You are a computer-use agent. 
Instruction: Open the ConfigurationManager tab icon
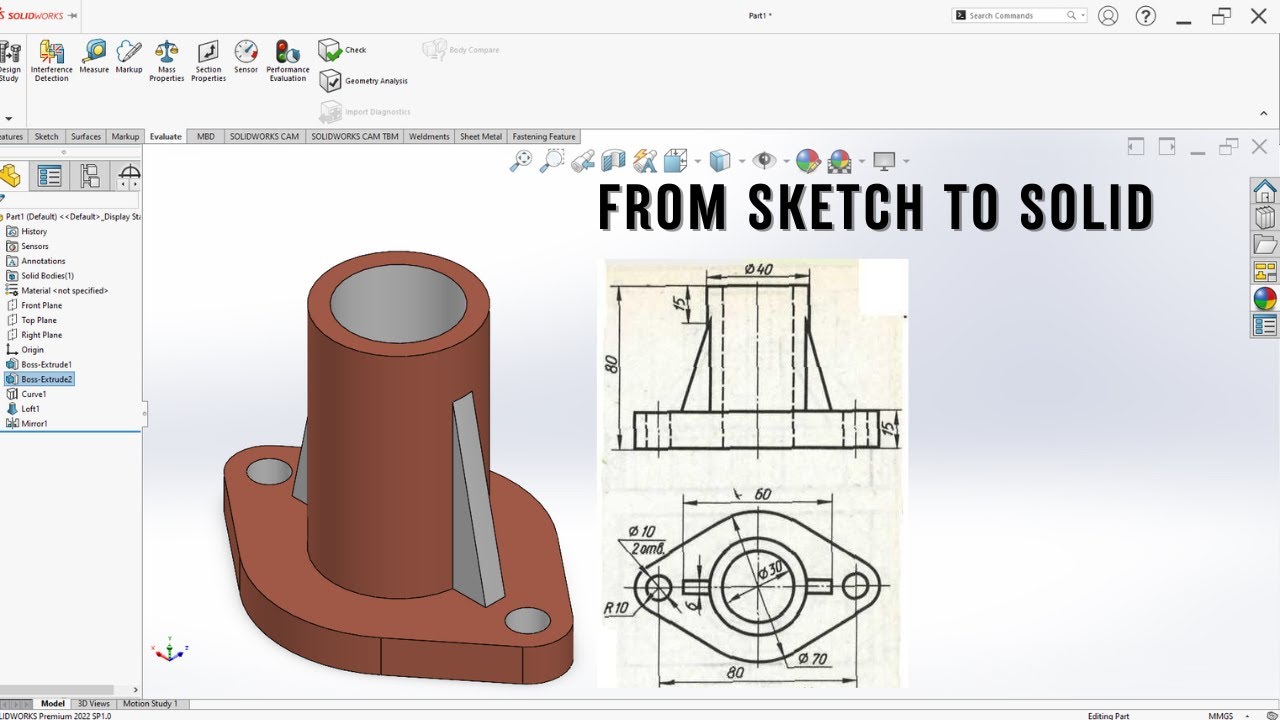point(90,177)
